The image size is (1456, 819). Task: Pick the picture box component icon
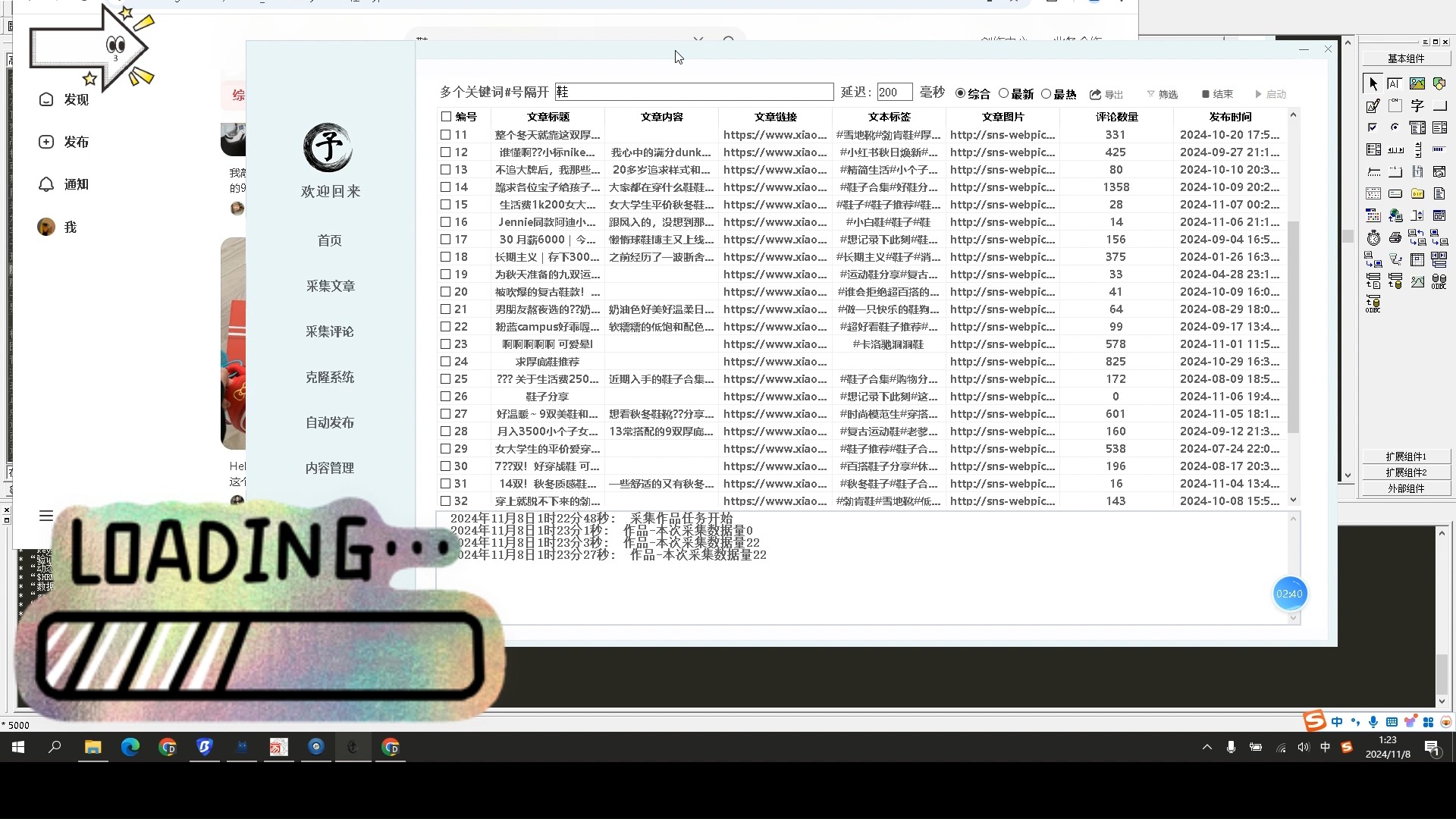pyautogui.click(x=1417, y=83)
